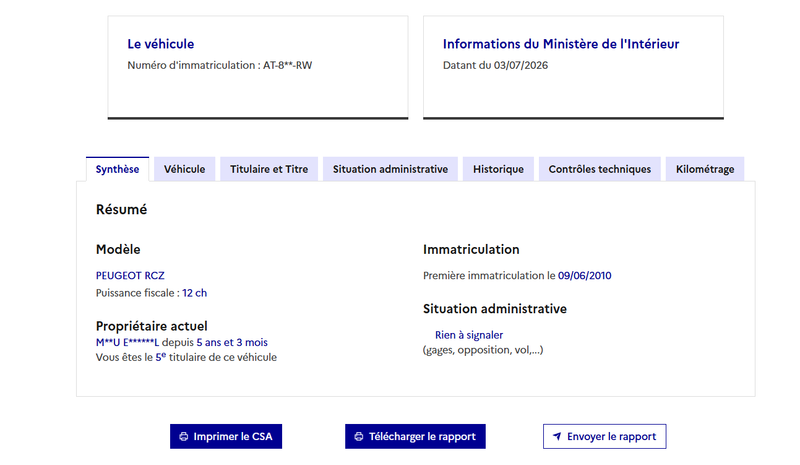The height and width of the screenshot is (465, 800).
Task: Click the Informations du Ministère de l'Intérieur heading
Action: tap(561, 44)
